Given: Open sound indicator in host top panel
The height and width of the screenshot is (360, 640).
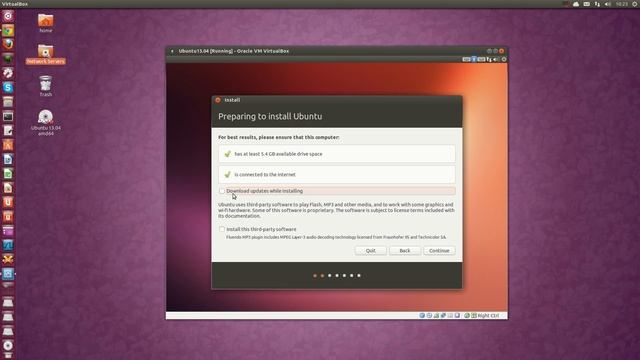Looking at the screenshot, I should [608, 4].
